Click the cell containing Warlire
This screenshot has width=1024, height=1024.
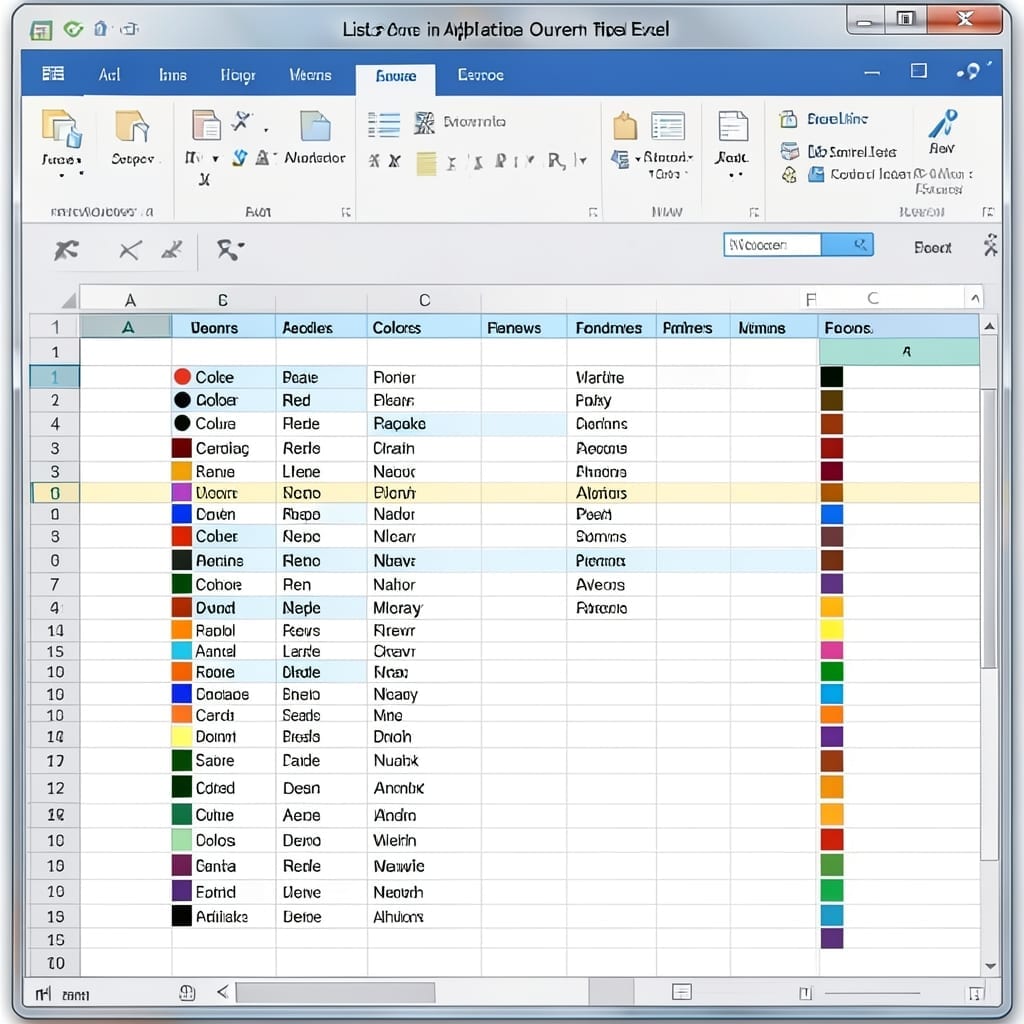click(x=611, y=377)
